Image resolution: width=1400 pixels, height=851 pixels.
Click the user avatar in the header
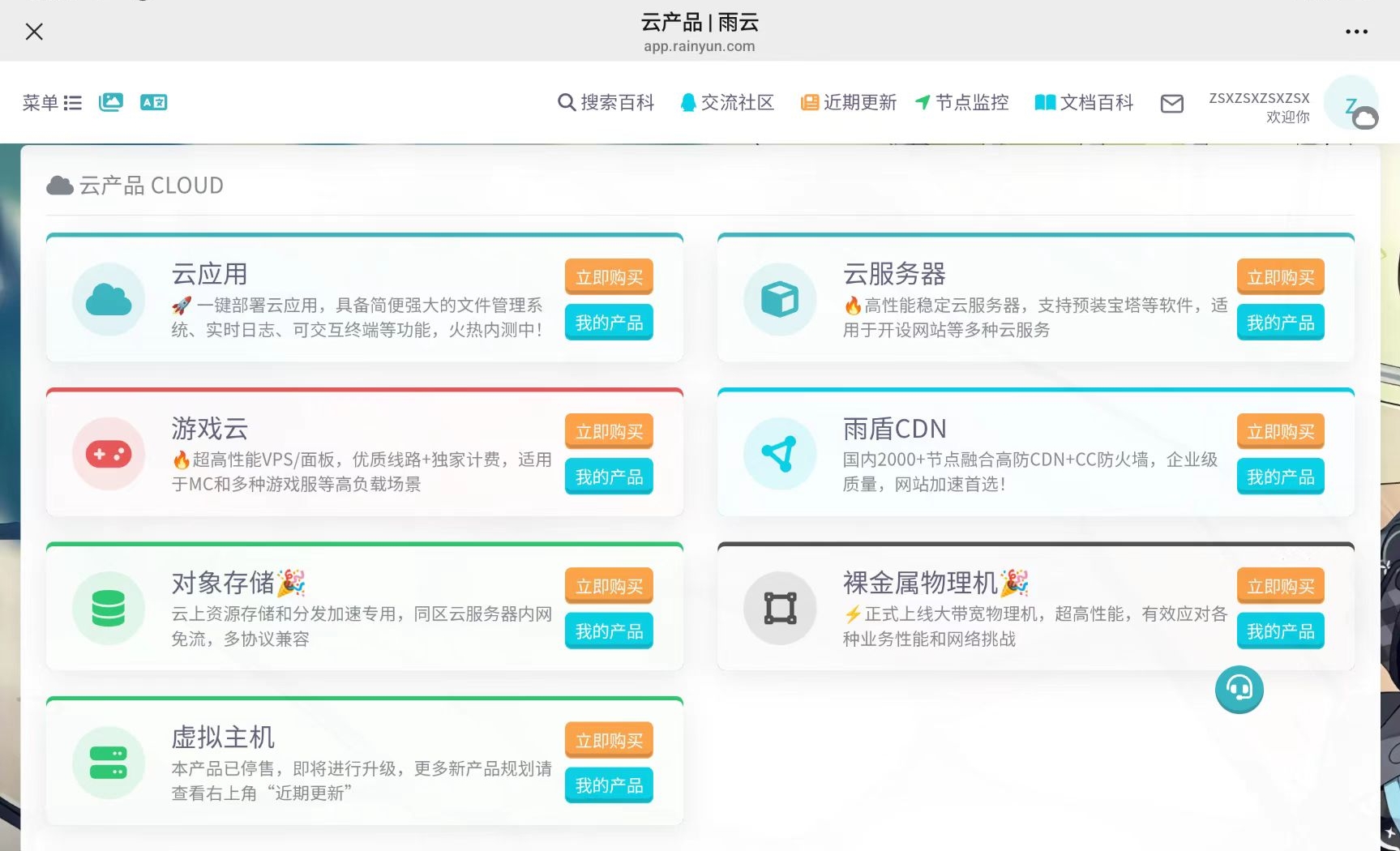pyautogui.click(x=1351, y=103)
